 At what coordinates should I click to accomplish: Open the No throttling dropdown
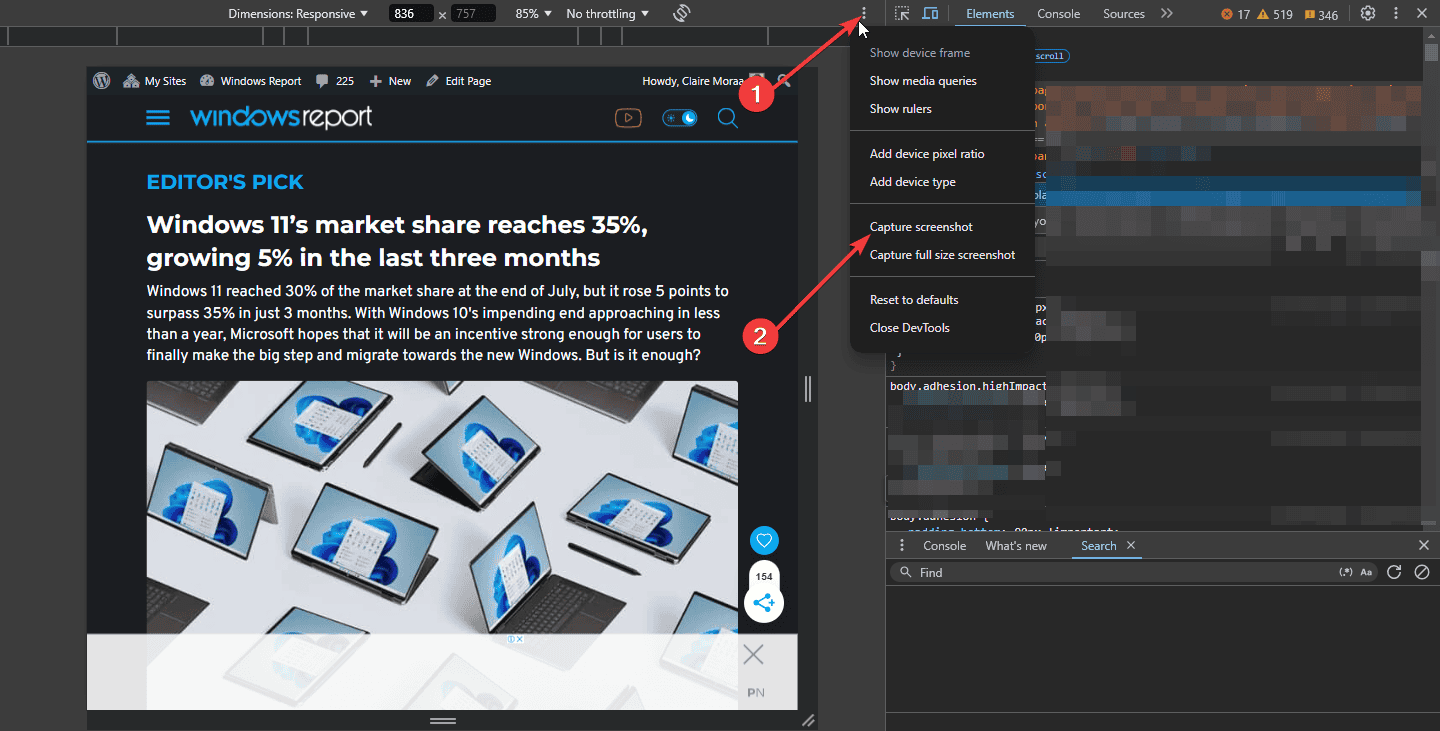coord(607,14)
